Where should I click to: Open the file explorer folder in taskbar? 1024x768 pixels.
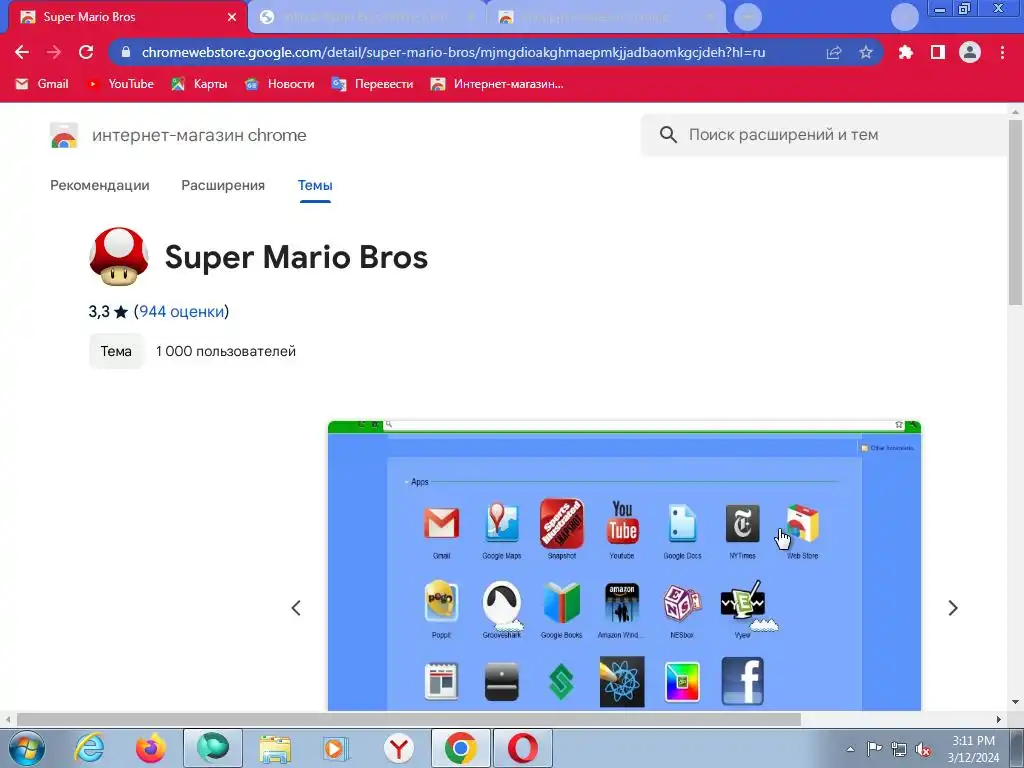[275, 748]
